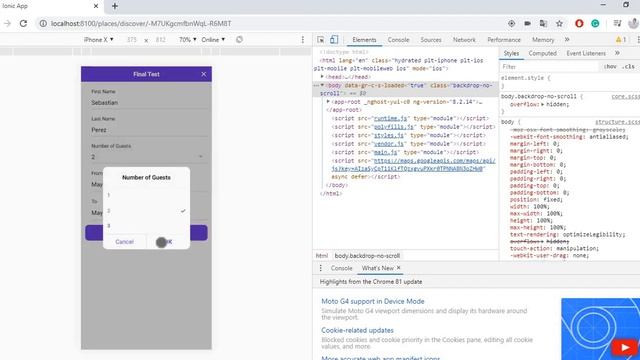Cancel the Number of Guests dialog
The height and width of the screenshot is (360, 640).
point(124,242)
